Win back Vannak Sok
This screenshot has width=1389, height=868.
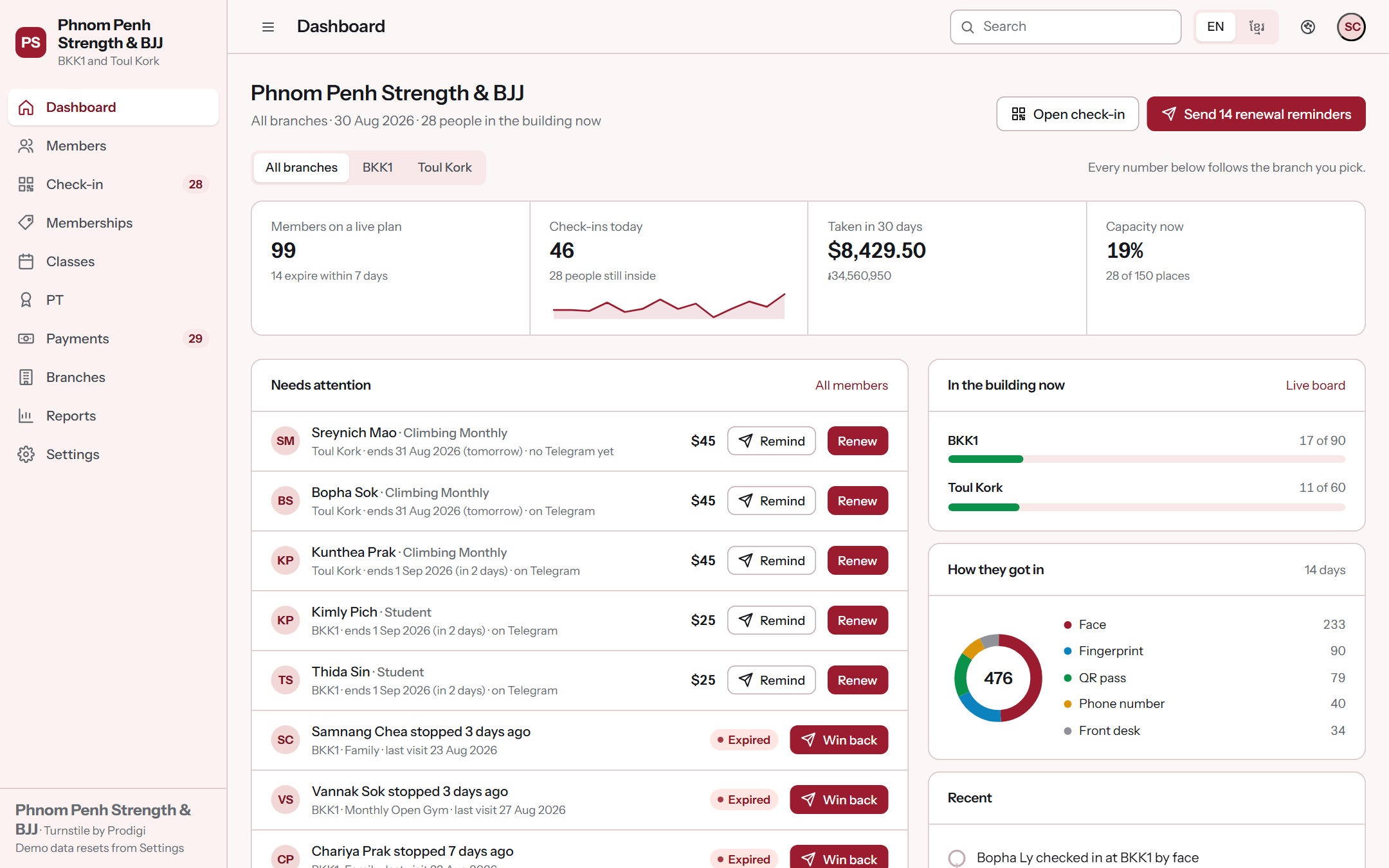point(839,800)
